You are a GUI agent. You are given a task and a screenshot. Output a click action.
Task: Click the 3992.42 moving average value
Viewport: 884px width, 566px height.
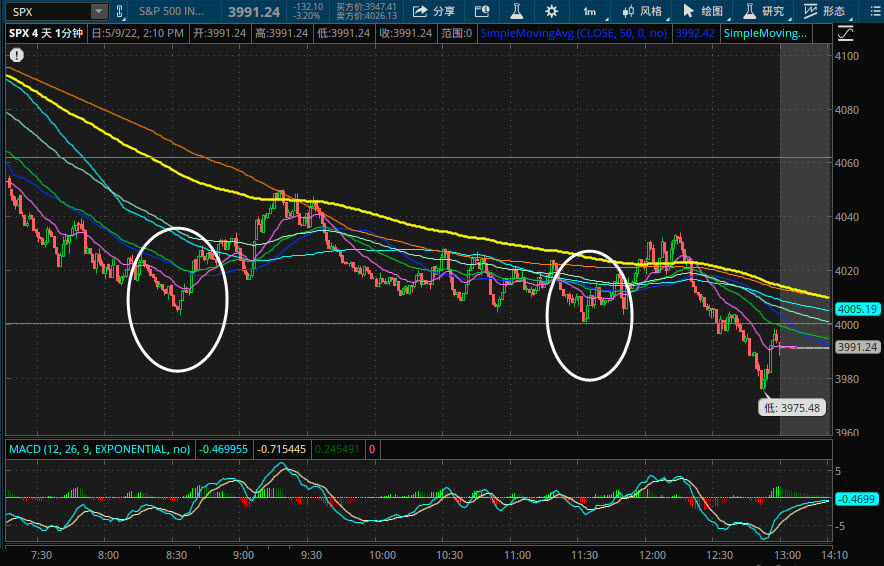click(695, 33)
